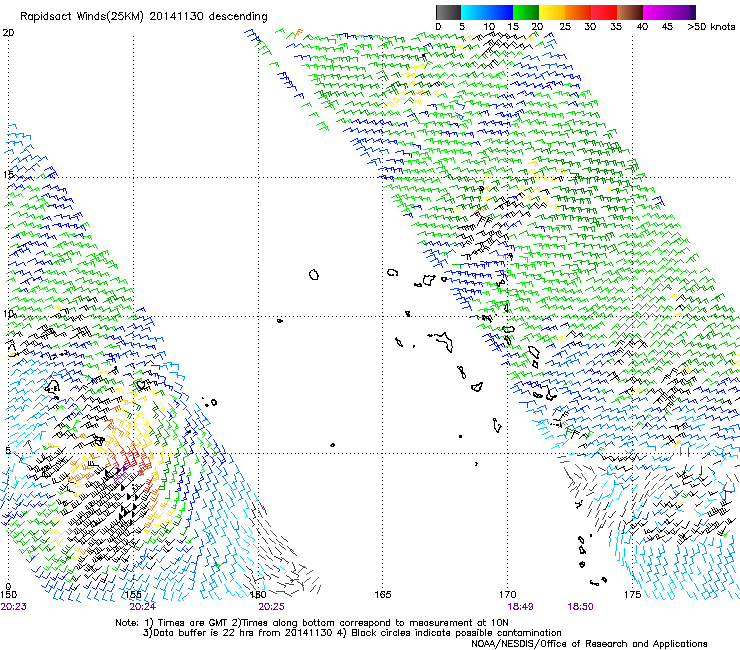
Task: Click the longitude label '170'
Action: click(x=508, y=594)
